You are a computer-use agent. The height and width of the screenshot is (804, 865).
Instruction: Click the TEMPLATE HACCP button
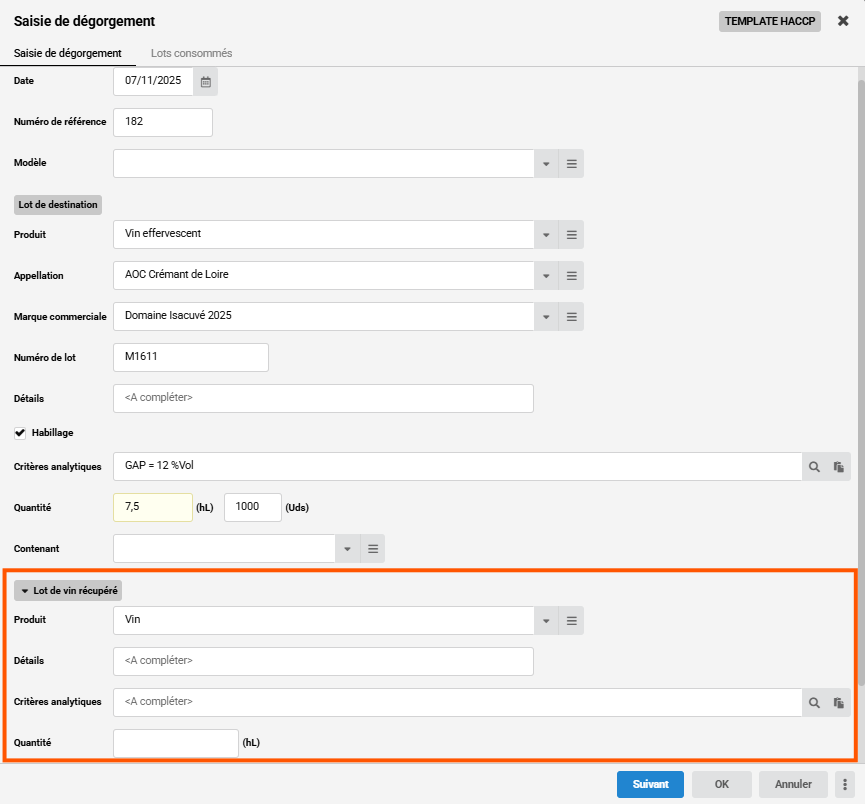click(x=769, y=21)
